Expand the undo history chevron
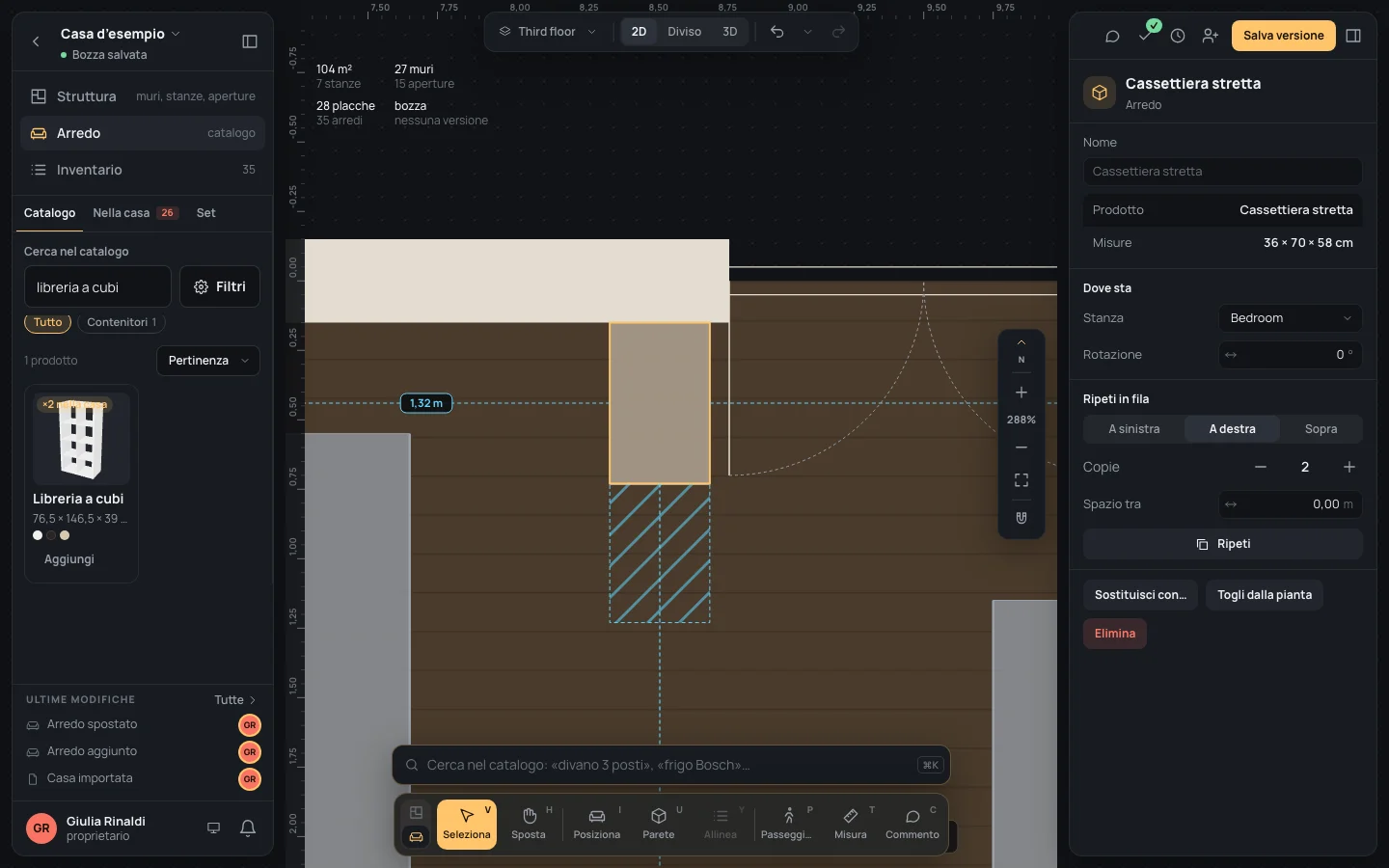The height and width of the screenshot is (868, 1389). tap(808, 32)
